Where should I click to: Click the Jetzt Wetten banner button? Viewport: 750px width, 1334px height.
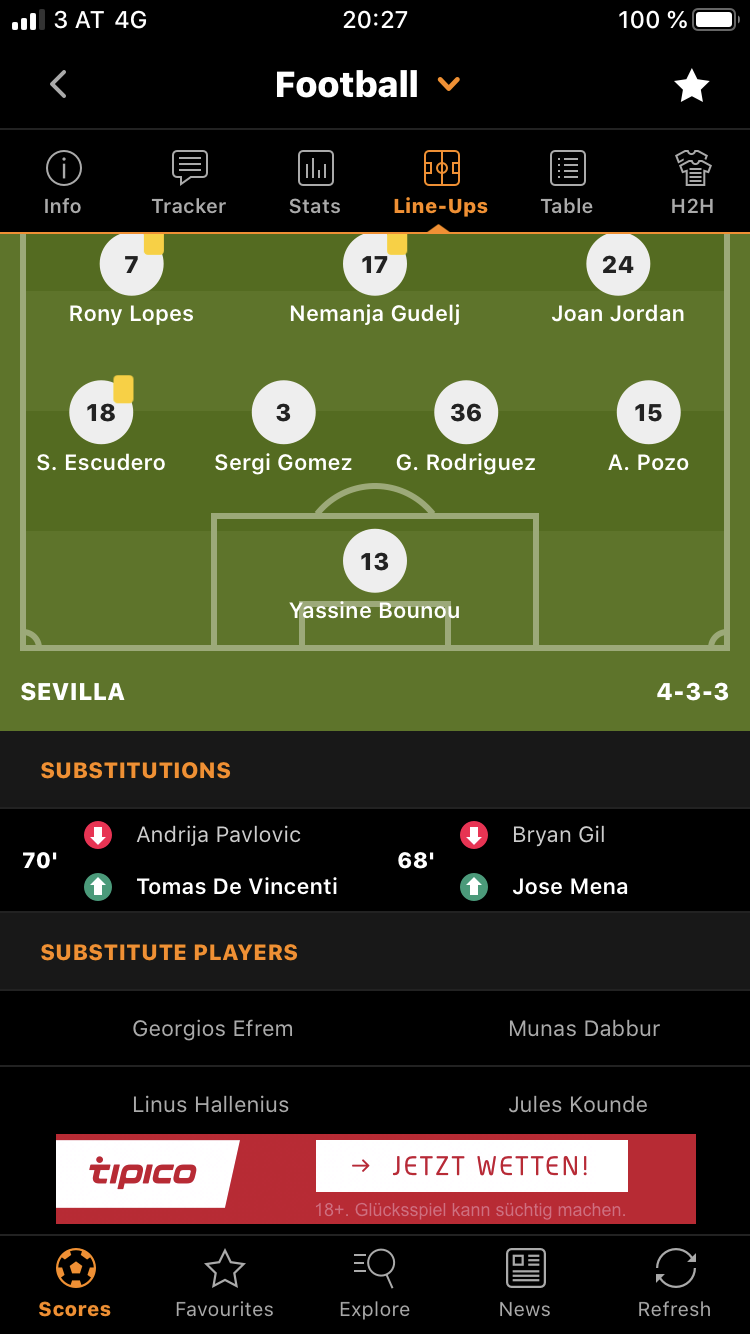(472, 1165)
